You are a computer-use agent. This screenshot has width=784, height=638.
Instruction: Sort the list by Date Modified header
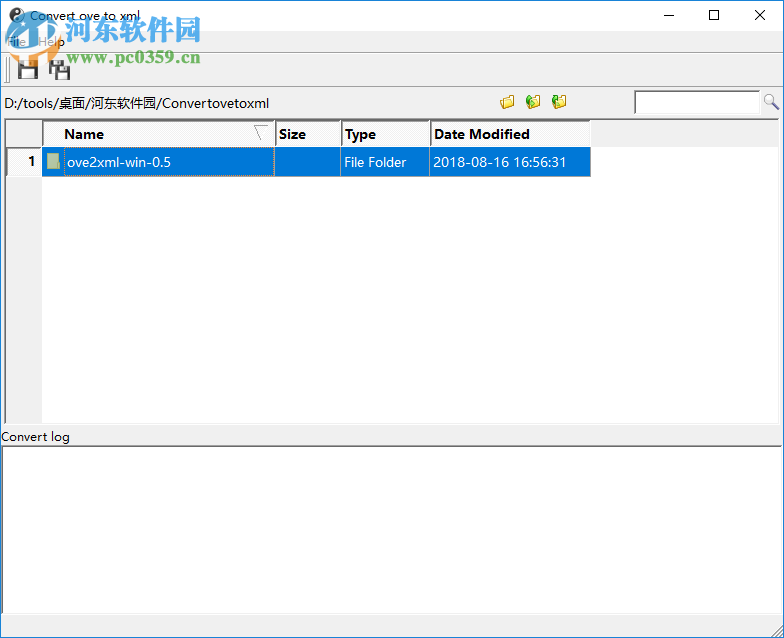(x=510, y=134)
